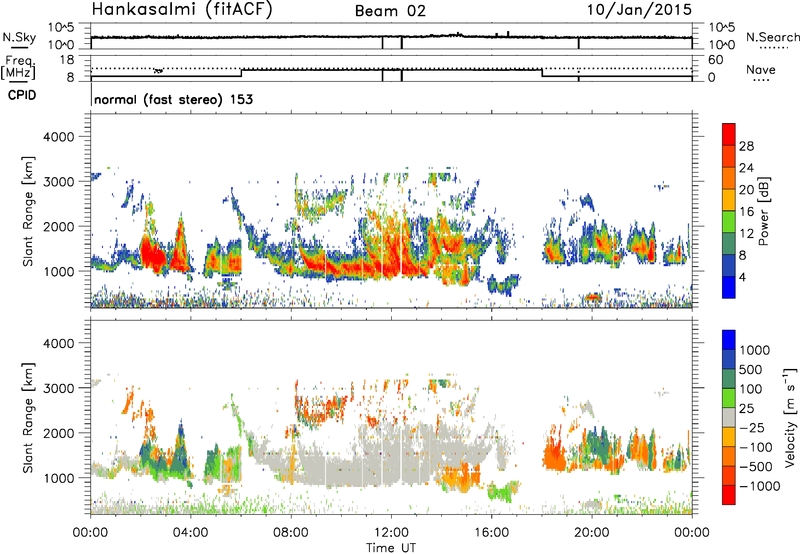Click the blue top of velocity colorbar

(729, 340)
